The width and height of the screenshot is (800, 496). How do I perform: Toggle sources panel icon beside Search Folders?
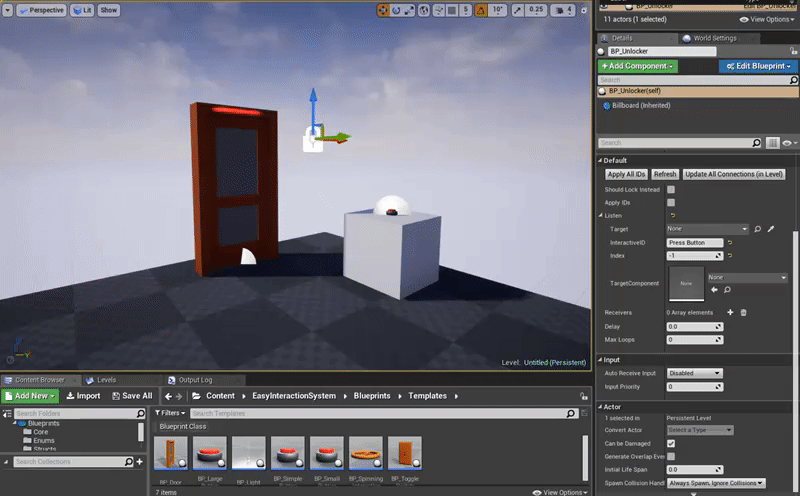pyautogui.click(x=7, y=414)
